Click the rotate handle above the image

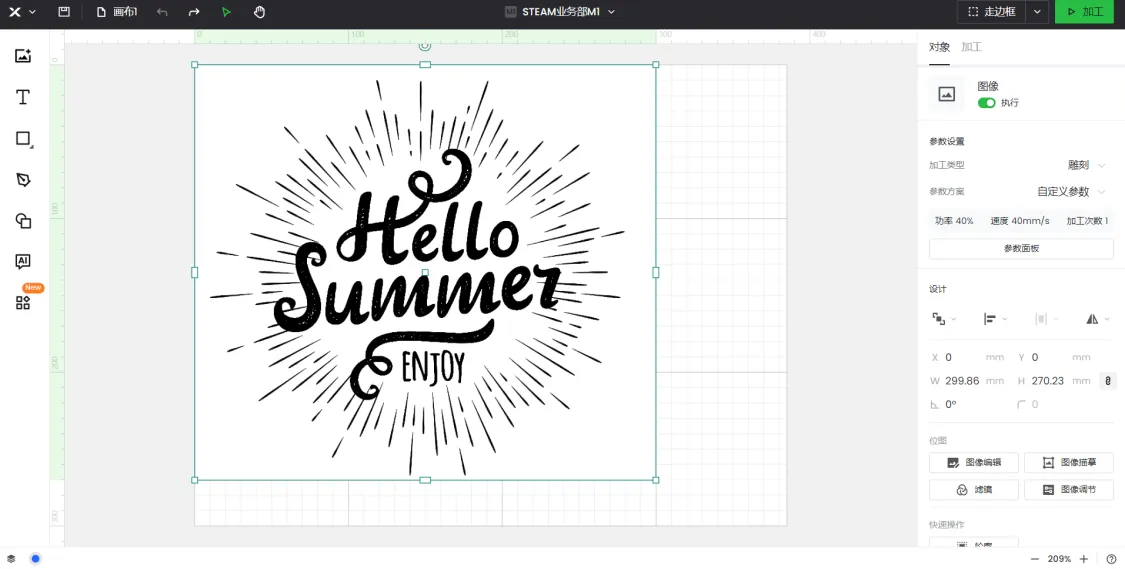pyautogui.click(x=425, y=46)
